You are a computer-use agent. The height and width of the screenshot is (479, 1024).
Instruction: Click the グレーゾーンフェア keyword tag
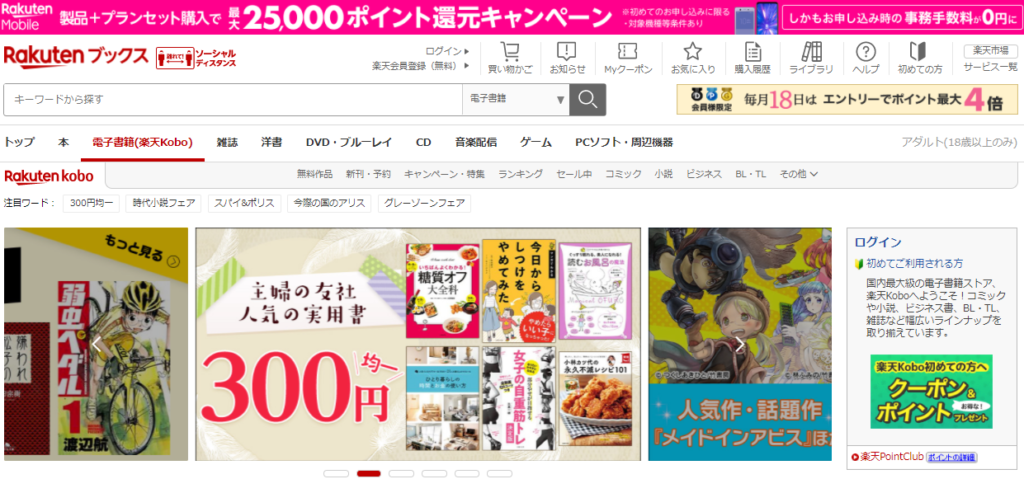click(424, 203)
